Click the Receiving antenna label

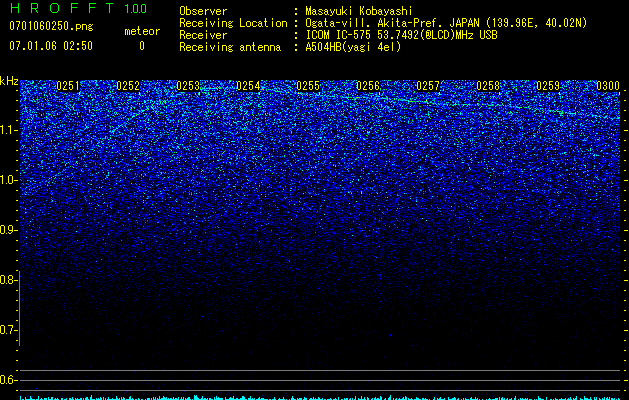tap(230, 47)
